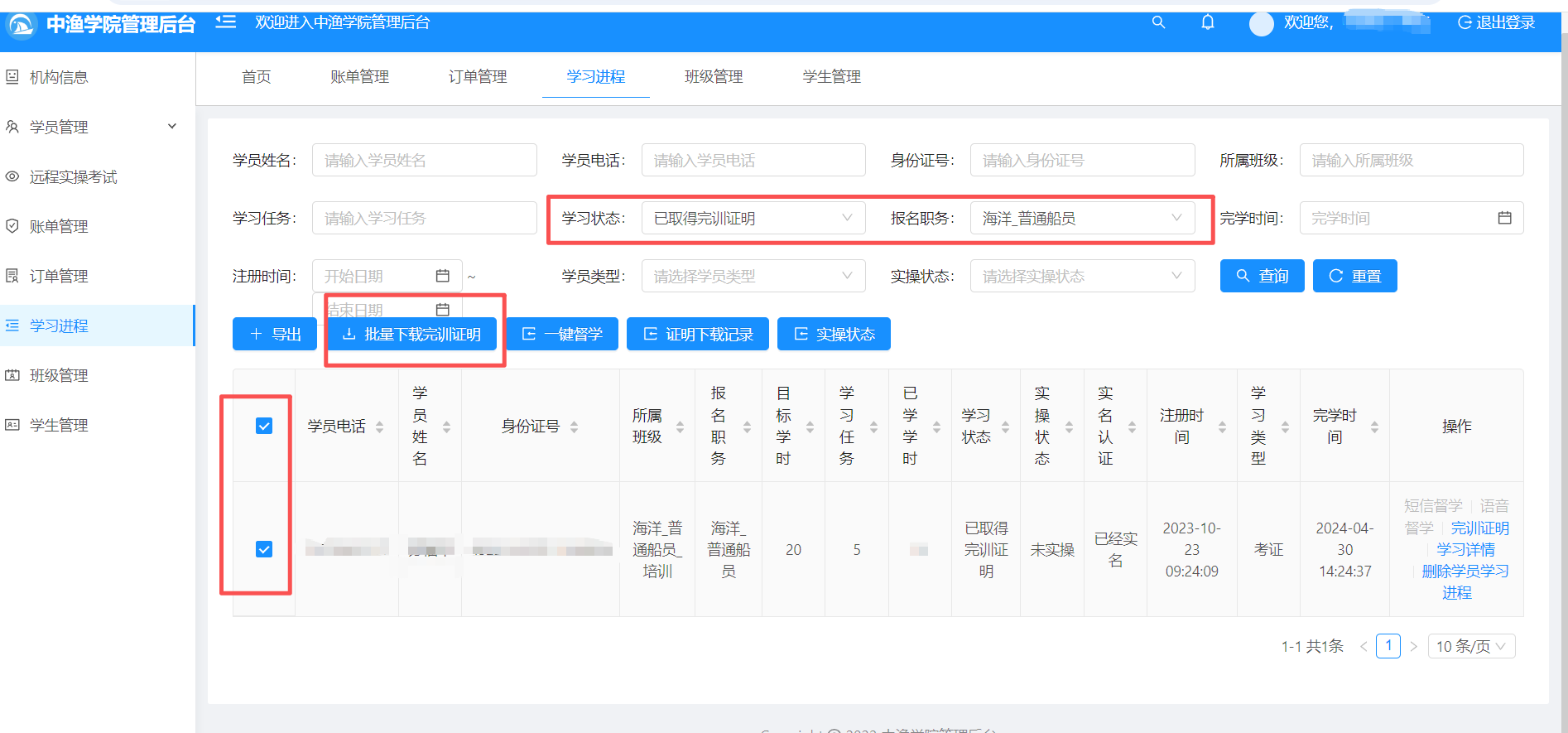
Task: Switch to the 学生管理 tab
Action: [832, 77]
